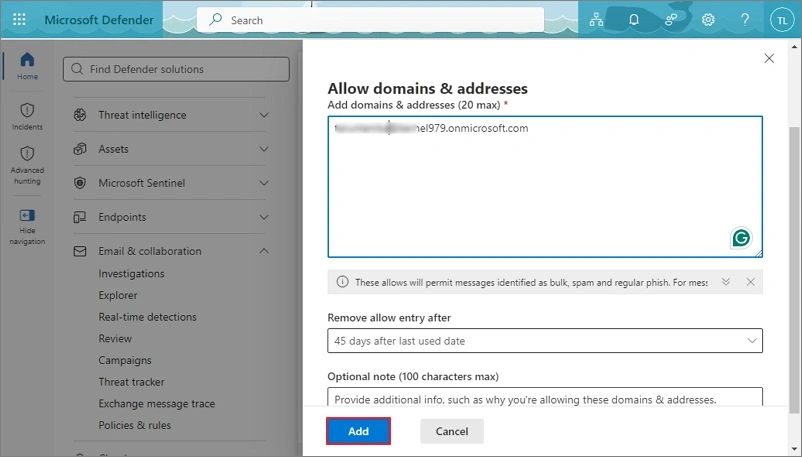Click the Grammarly icon in the text area
The width and height of the screenshot is (802, 457).
[x=741, y=238]
